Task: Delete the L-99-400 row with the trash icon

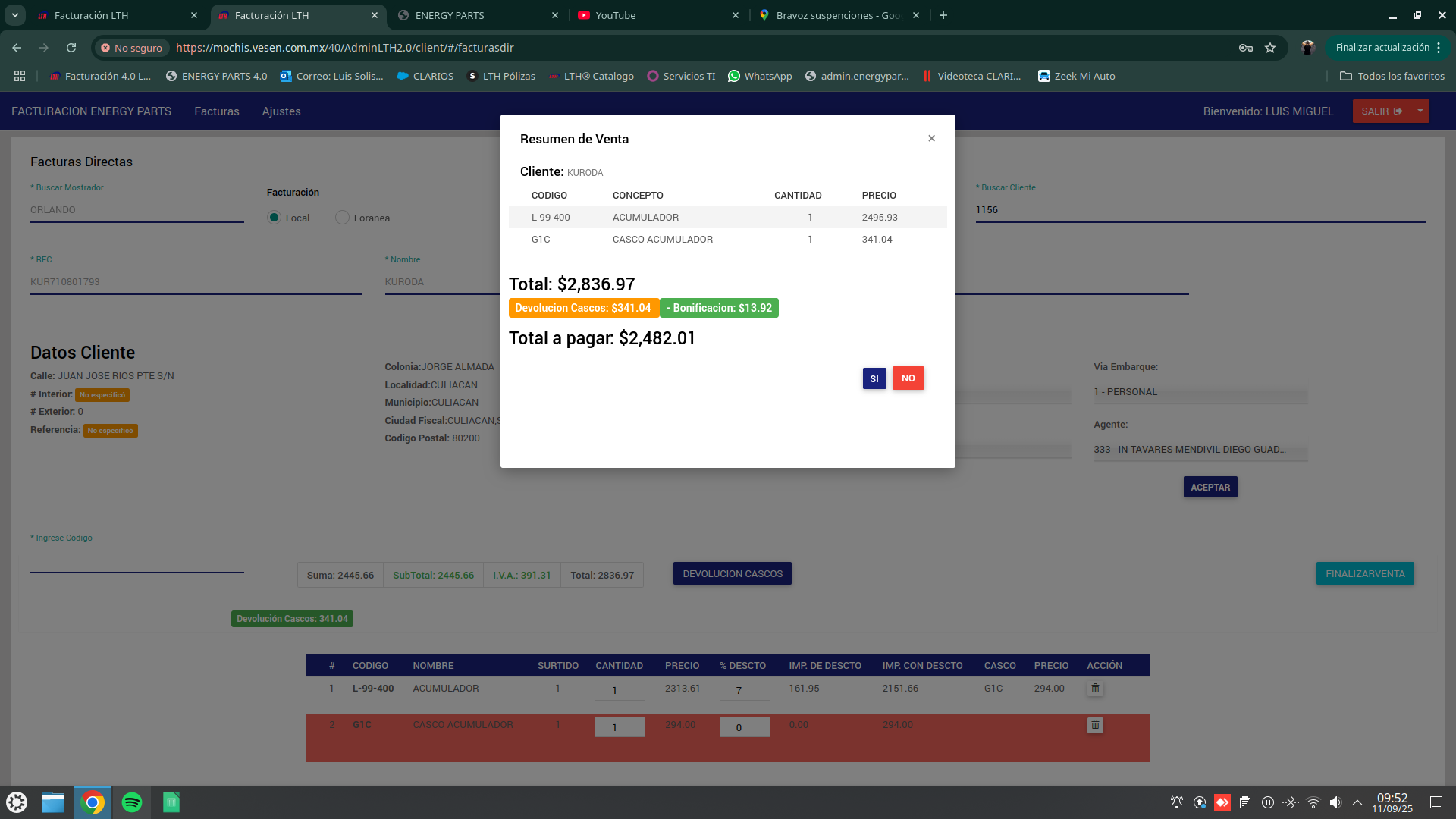Action: tap(1095, 689)
